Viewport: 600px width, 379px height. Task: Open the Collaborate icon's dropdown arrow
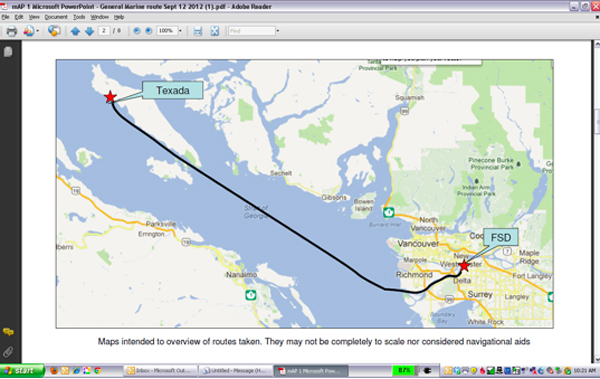(x=38, y=31)
